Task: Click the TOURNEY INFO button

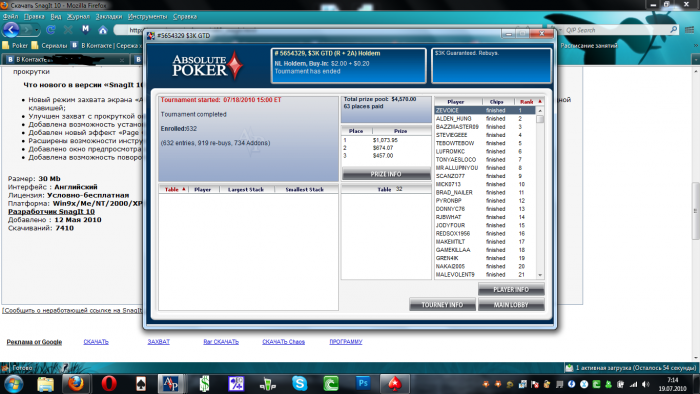Action: (x=442, y=305)
